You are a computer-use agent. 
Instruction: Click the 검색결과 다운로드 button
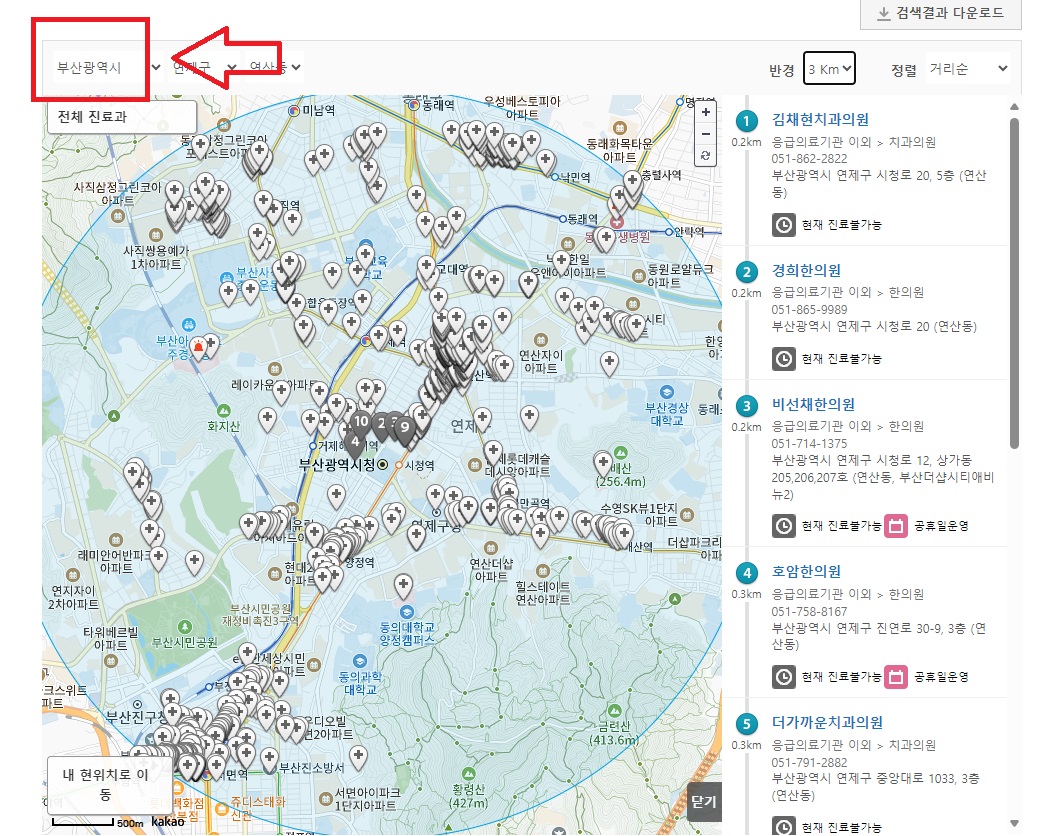(x=940, y=14)
